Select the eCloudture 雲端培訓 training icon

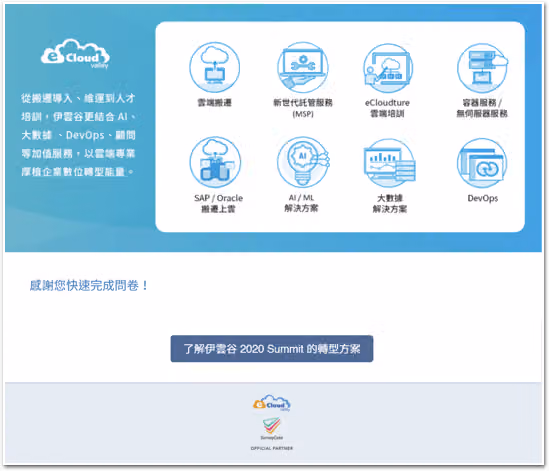pyautogui.click(x=388, y=68)
